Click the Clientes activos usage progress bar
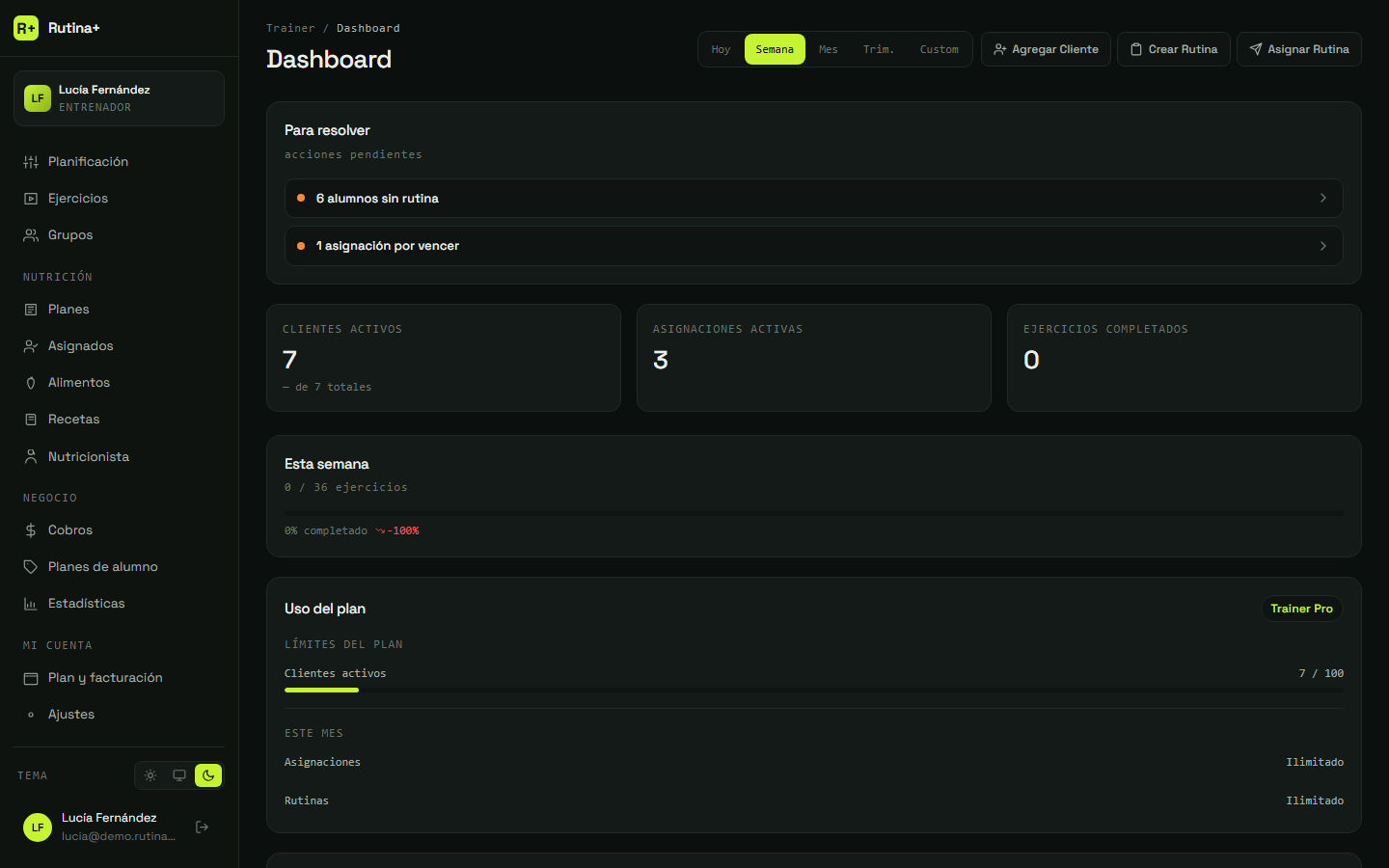This screenshot has height=868, width=1389. (814, 690)
